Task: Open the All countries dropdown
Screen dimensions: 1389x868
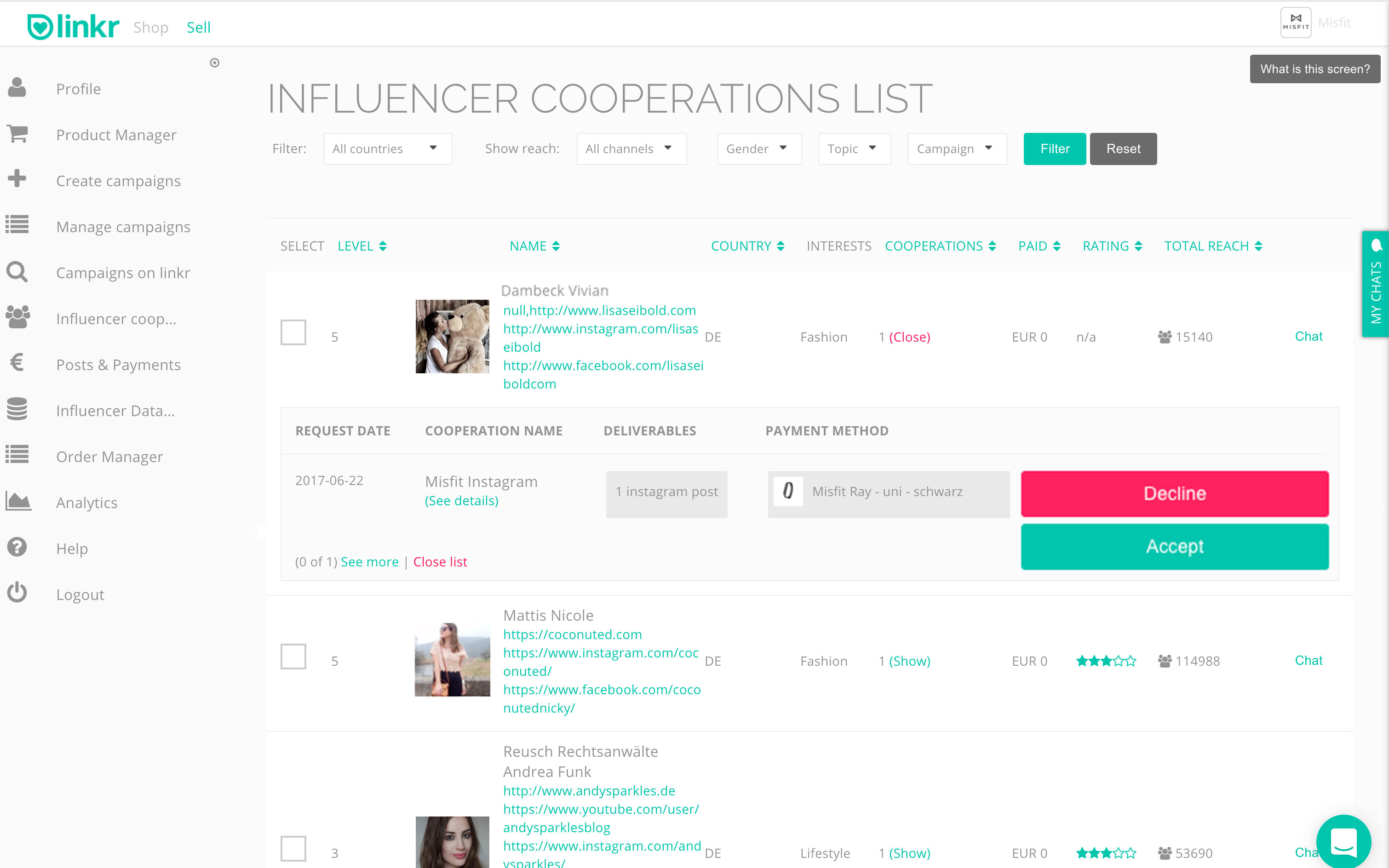Action: [388, 148]
